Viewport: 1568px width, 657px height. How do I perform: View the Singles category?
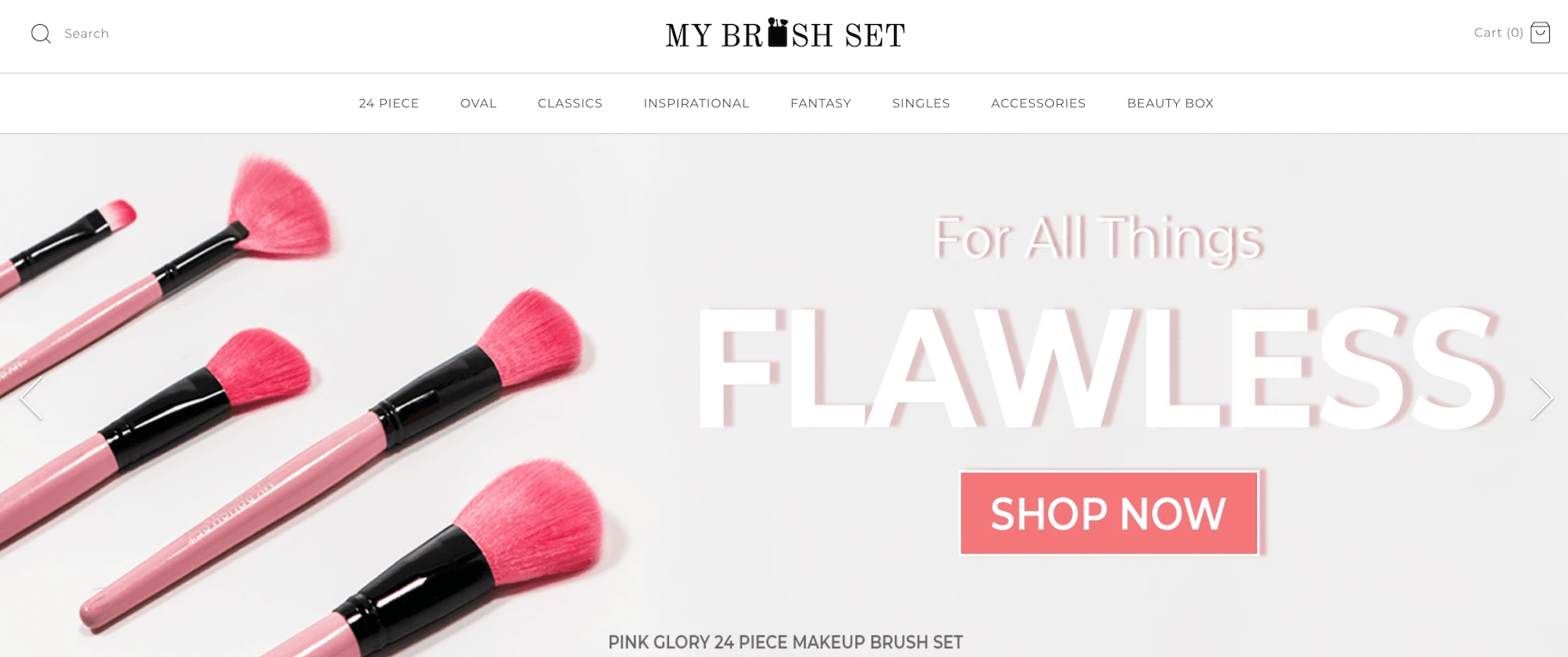(x=921, y=103)
